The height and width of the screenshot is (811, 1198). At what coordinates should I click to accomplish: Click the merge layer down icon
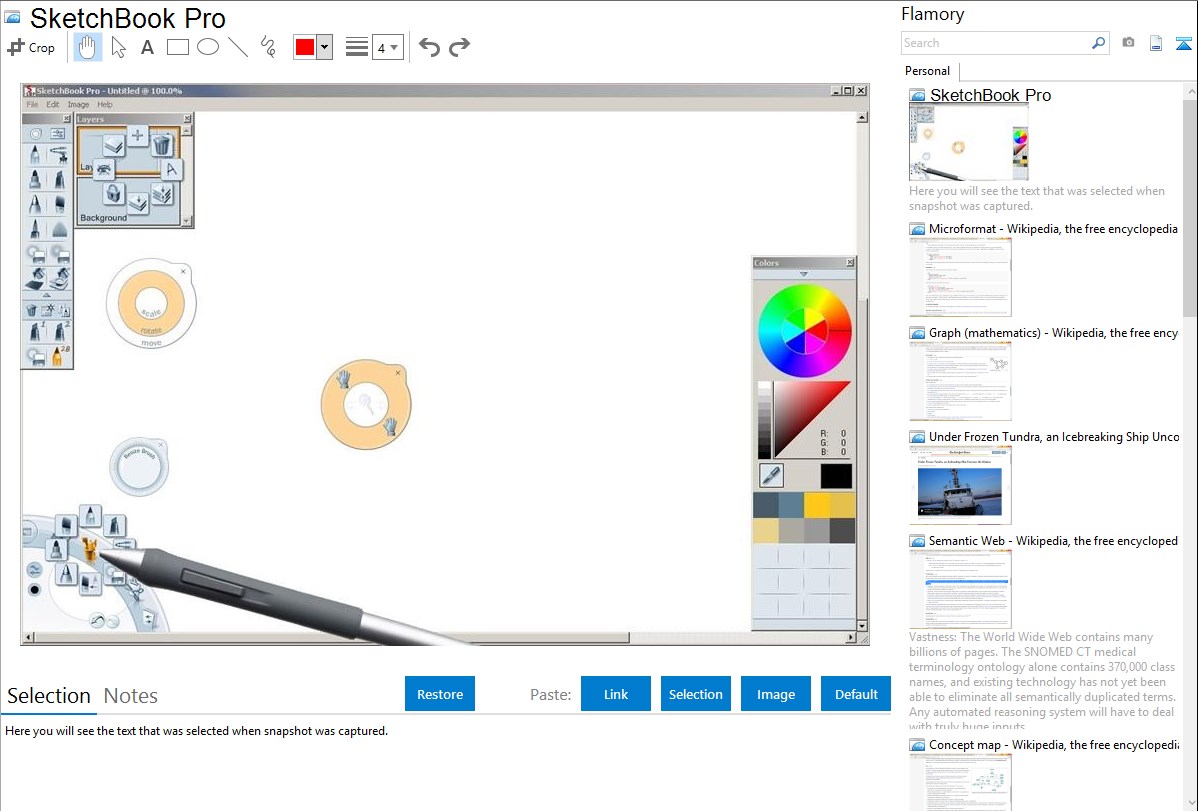click(138, 203)
